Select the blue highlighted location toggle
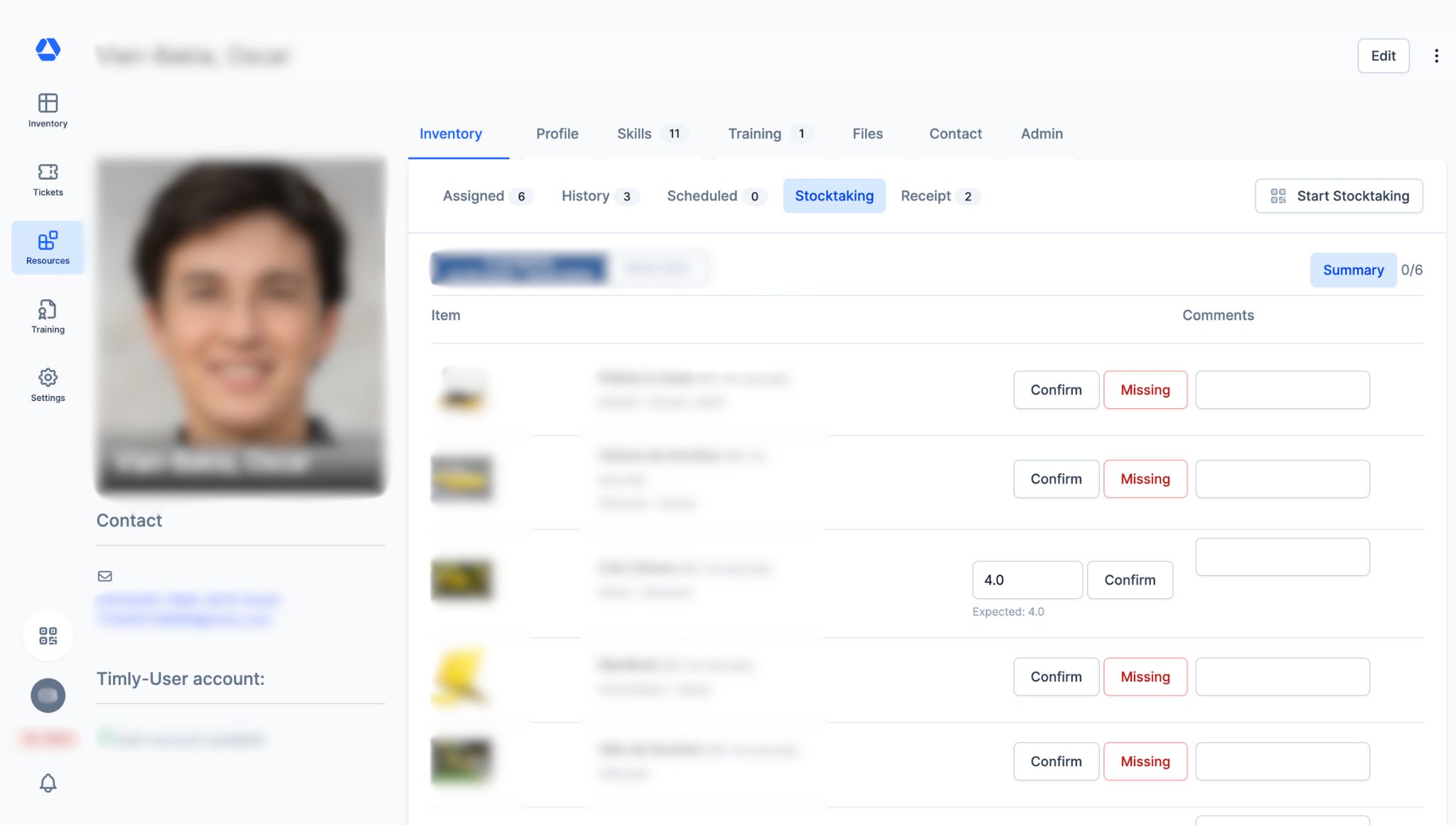Image resolution: width=1456 pixels, height=825 pixels. tap(520, 269)
